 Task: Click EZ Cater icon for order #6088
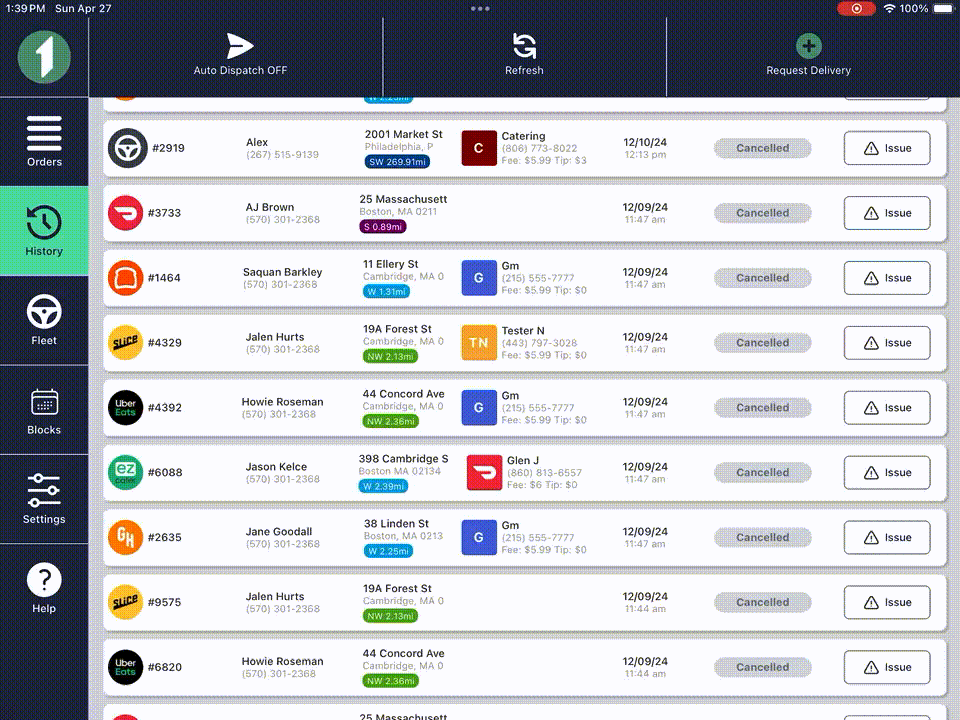pyautogui.click(x=126, y=473)
